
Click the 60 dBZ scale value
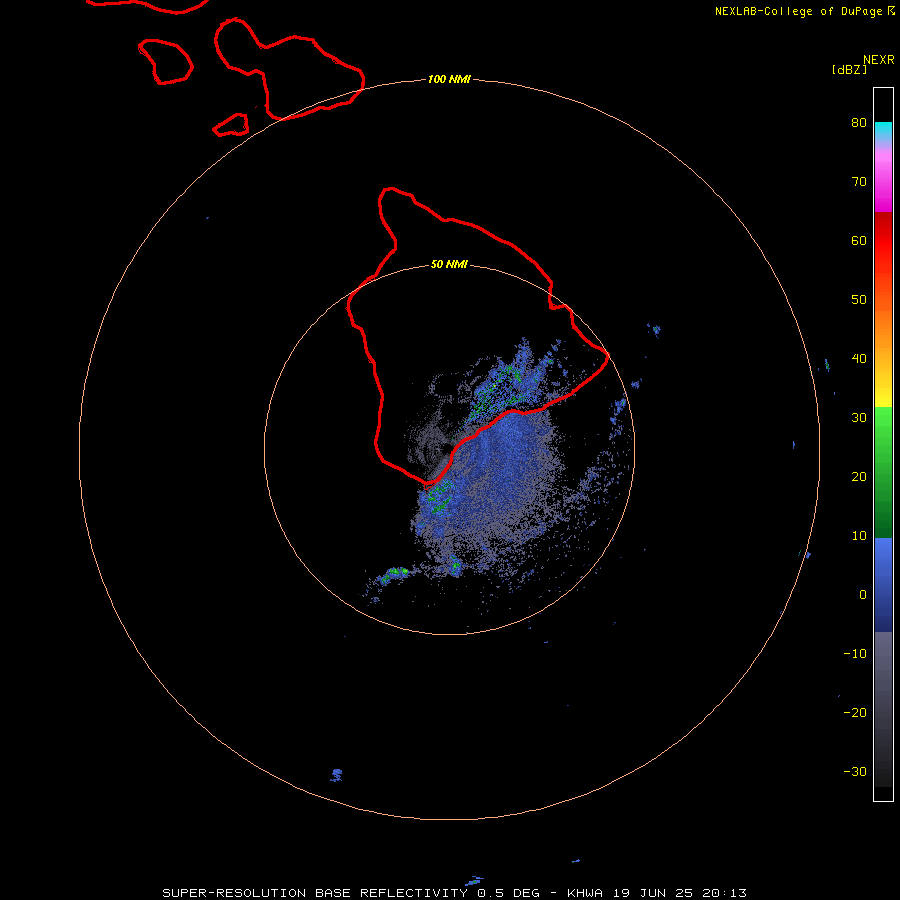tap(859, 241)
